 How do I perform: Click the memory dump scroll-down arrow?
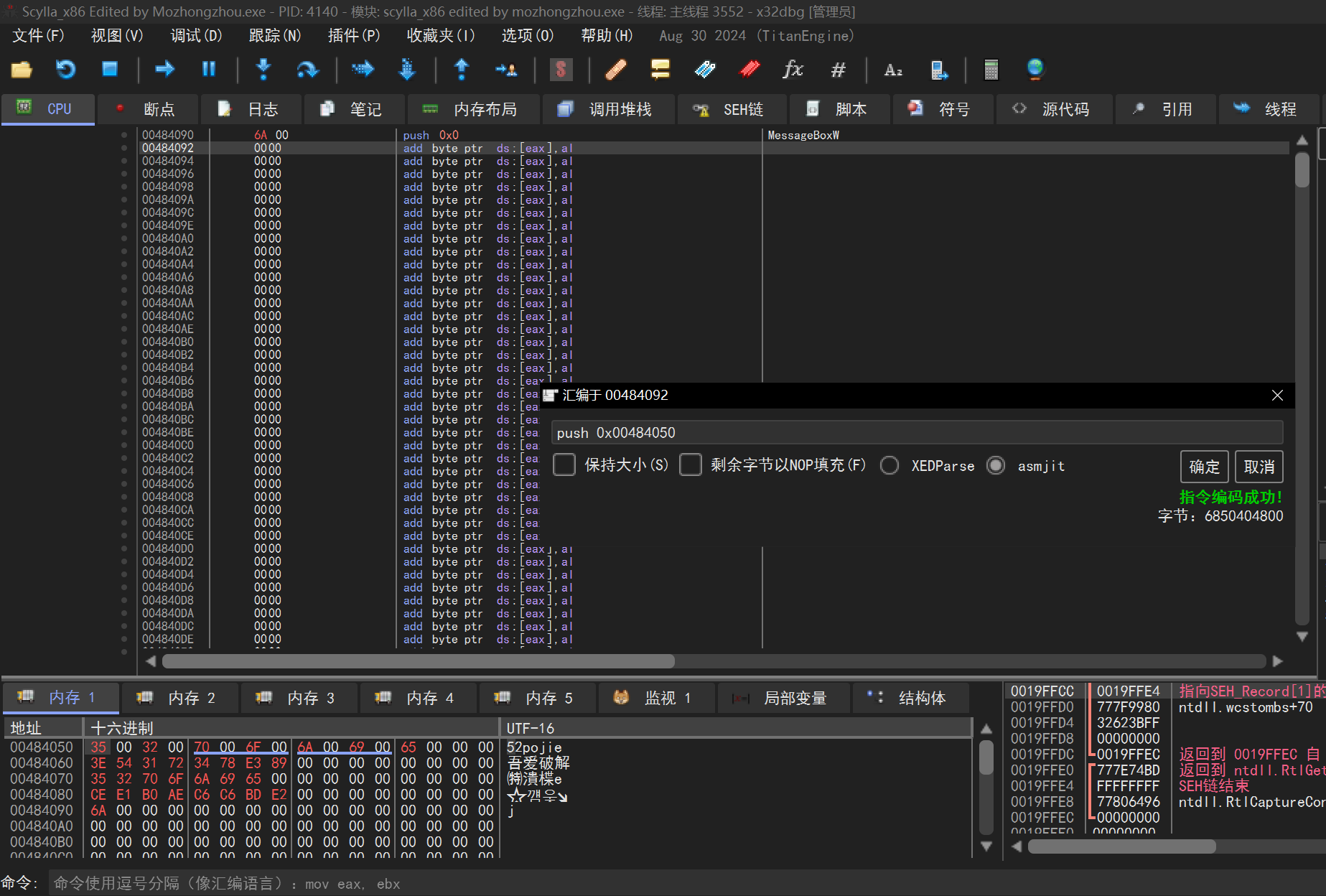click(986, 846)
